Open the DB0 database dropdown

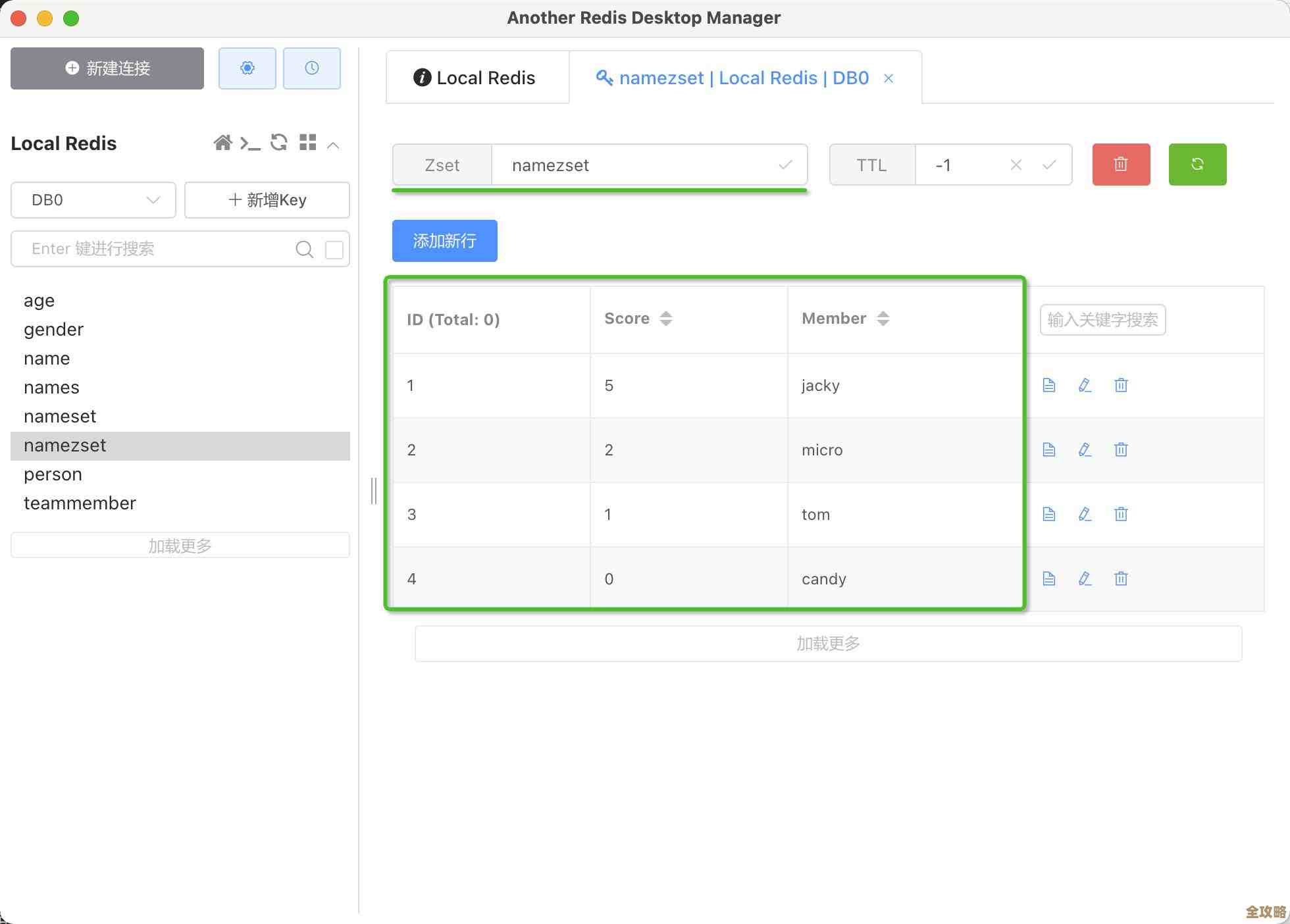click(93, 200)
